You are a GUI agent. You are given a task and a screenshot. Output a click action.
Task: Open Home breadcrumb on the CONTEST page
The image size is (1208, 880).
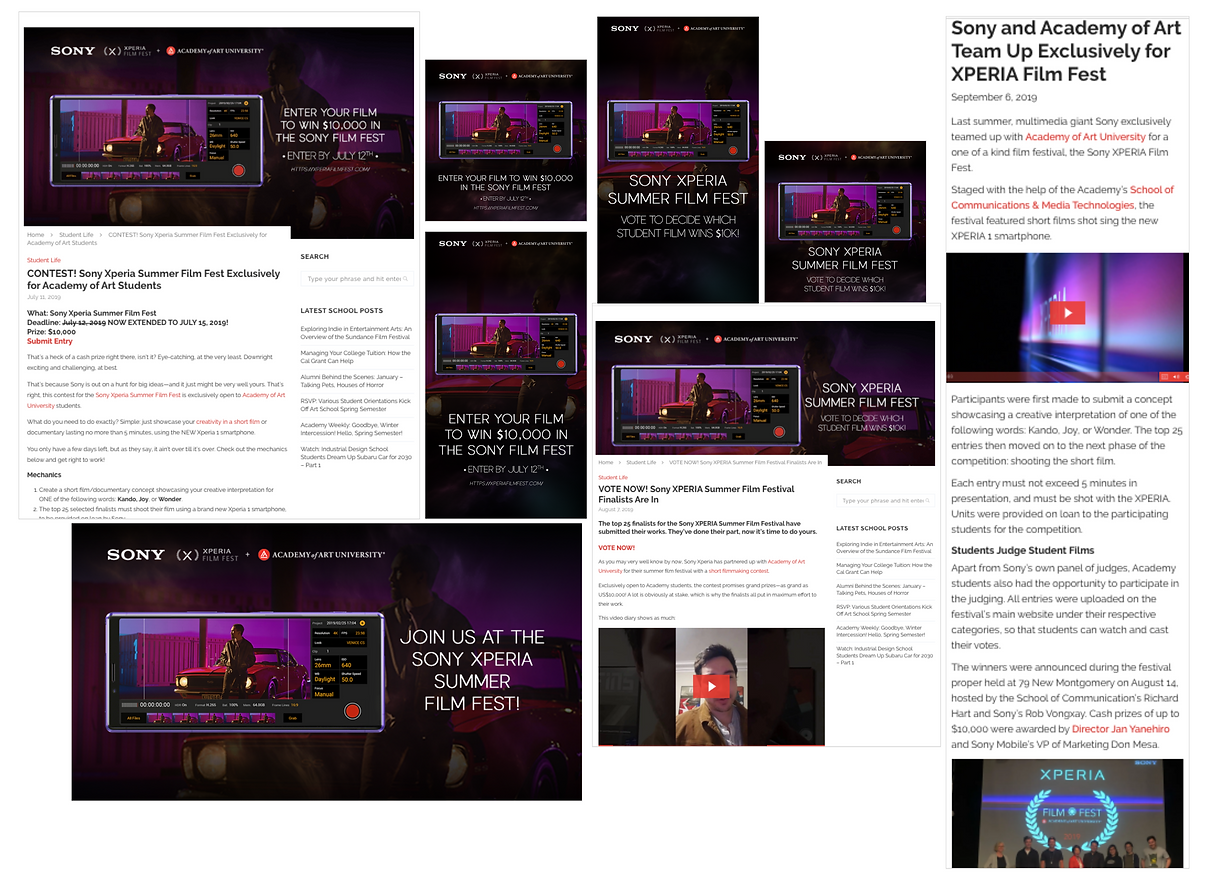(36, 235)
